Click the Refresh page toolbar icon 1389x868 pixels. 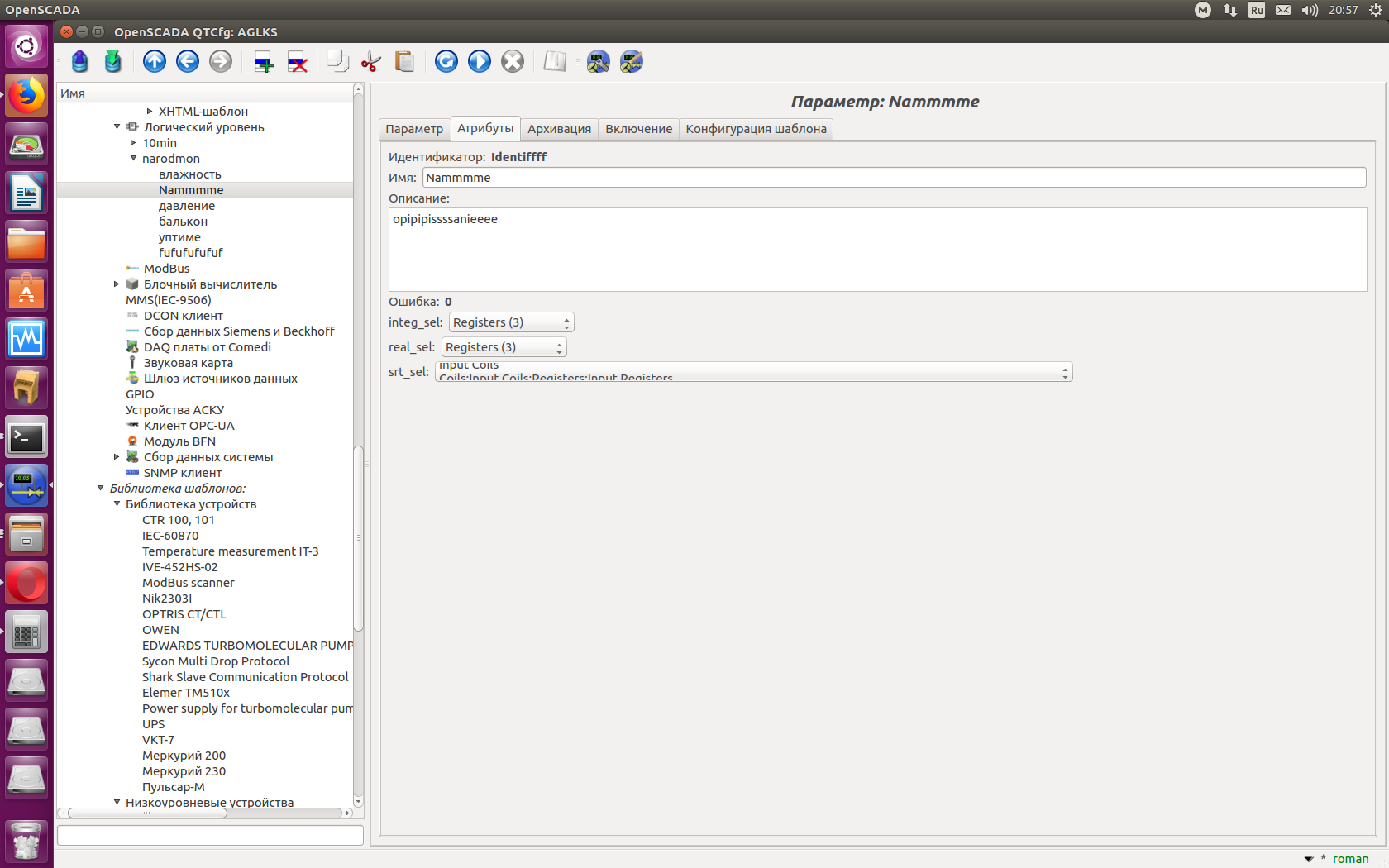click(446, 61)
